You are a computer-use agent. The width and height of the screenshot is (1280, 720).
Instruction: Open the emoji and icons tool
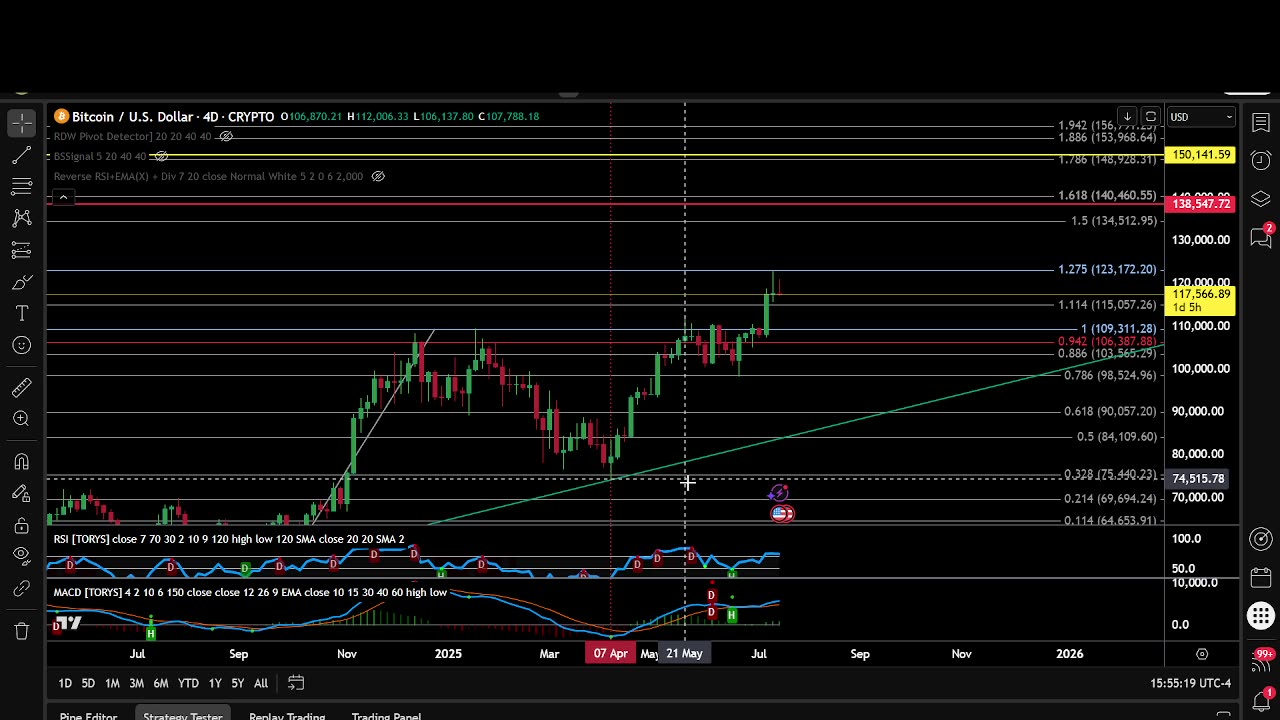point(21,345)
